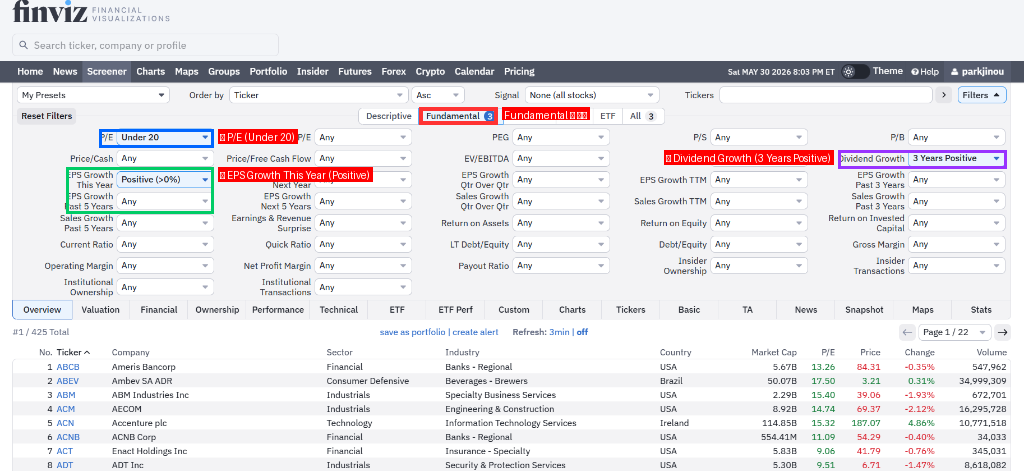The width and height of the screenshot is (1024, 471).
Task: Sort by the Ticker column header
Action: 72,352
